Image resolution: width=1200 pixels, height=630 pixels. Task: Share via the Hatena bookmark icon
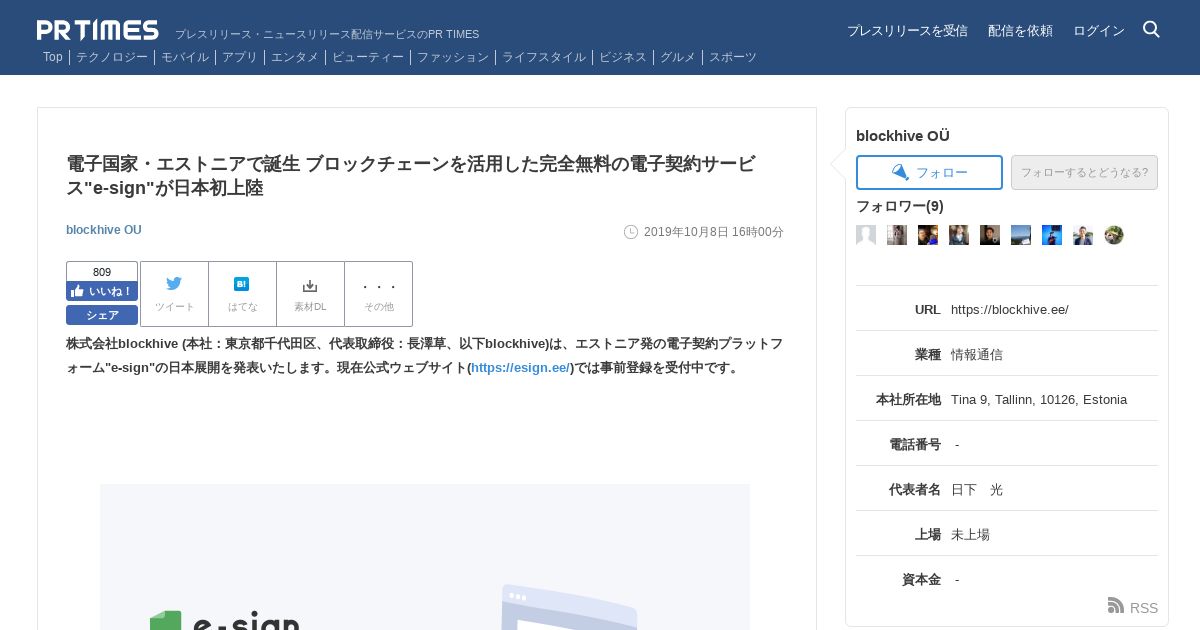point(242,284)
